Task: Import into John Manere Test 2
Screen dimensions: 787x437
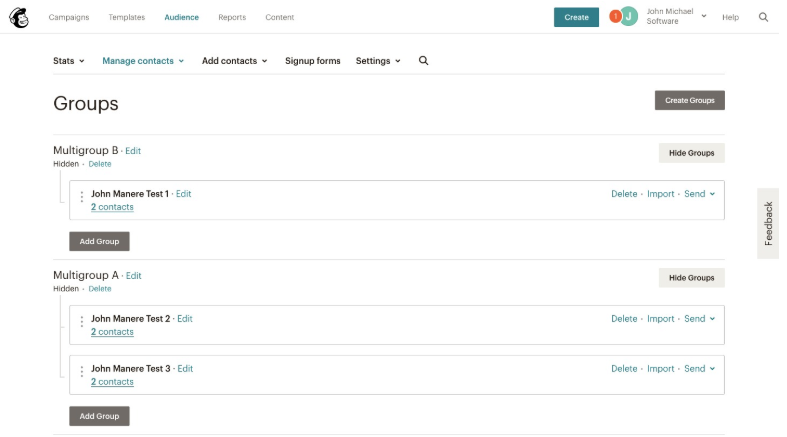Action: coord(661,319)
